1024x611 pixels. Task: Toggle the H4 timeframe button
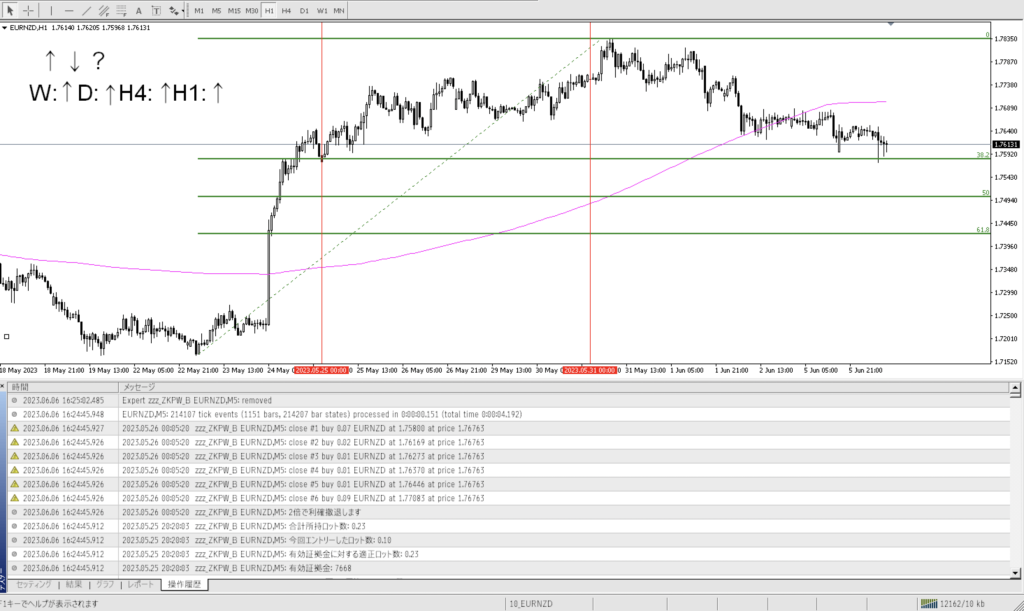click(x=286, y=10)
